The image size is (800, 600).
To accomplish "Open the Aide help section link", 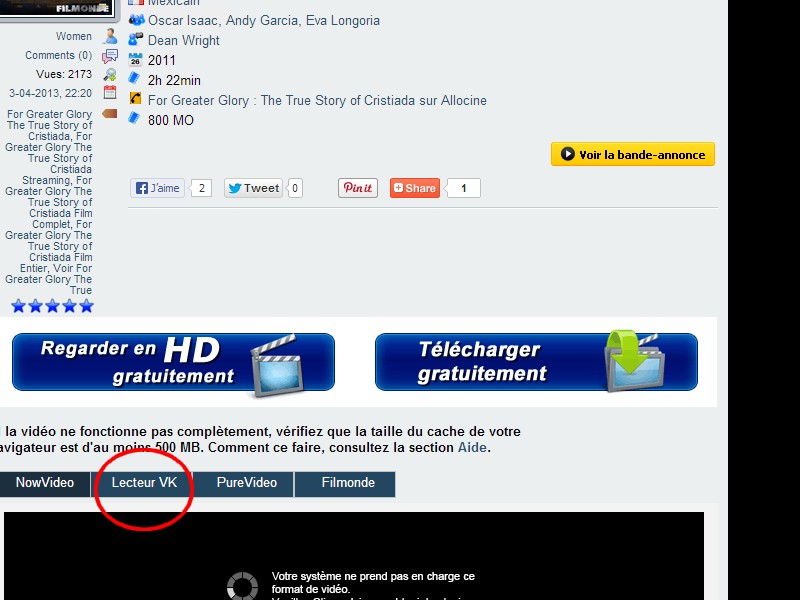I will [x=472, y=447].
